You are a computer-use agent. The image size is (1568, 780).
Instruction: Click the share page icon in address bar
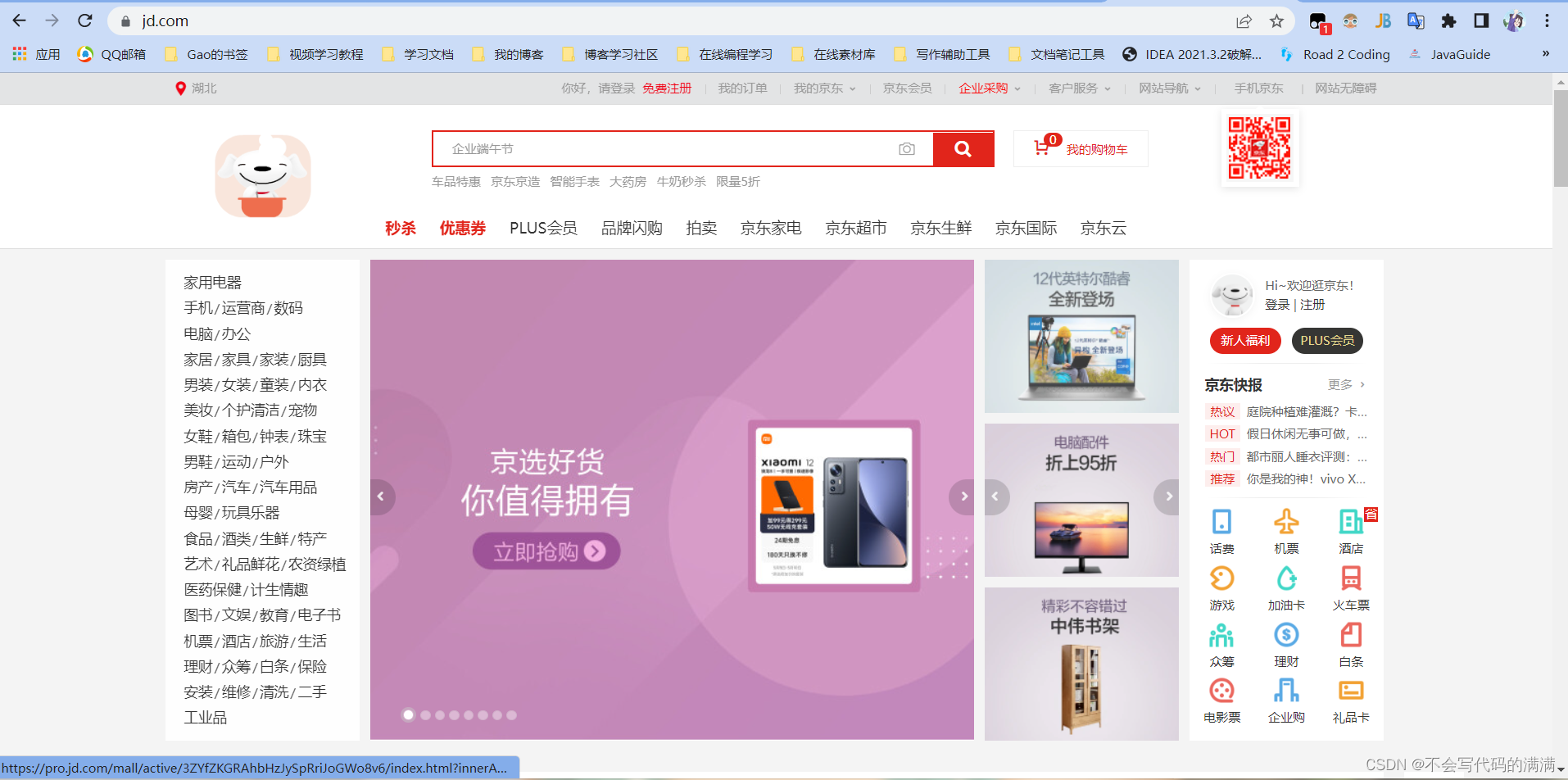(1244, 21)
